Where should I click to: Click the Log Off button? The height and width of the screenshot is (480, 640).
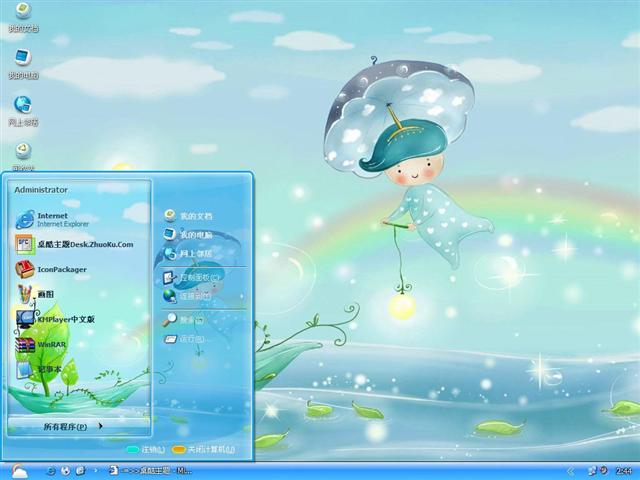pos(146,449)
